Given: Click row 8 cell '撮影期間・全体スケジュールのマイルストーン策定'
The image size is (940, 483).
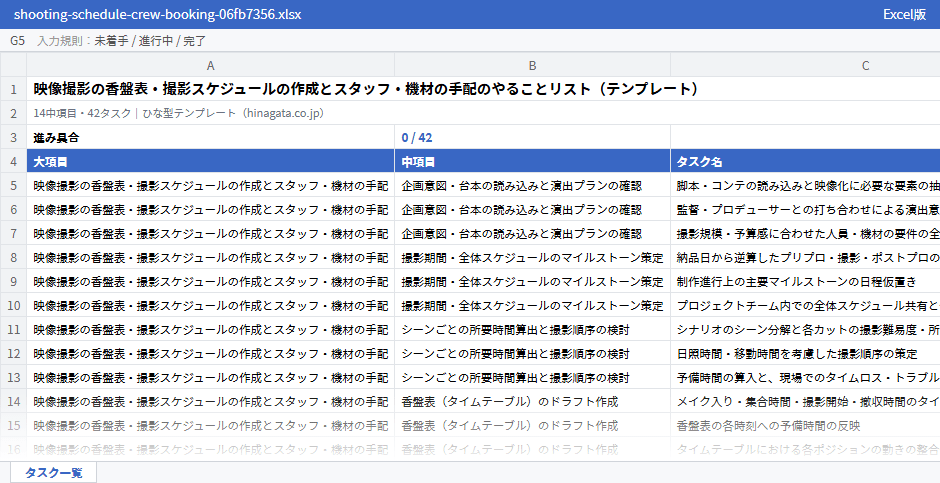Looking at the screenshot, I should 532,258.
